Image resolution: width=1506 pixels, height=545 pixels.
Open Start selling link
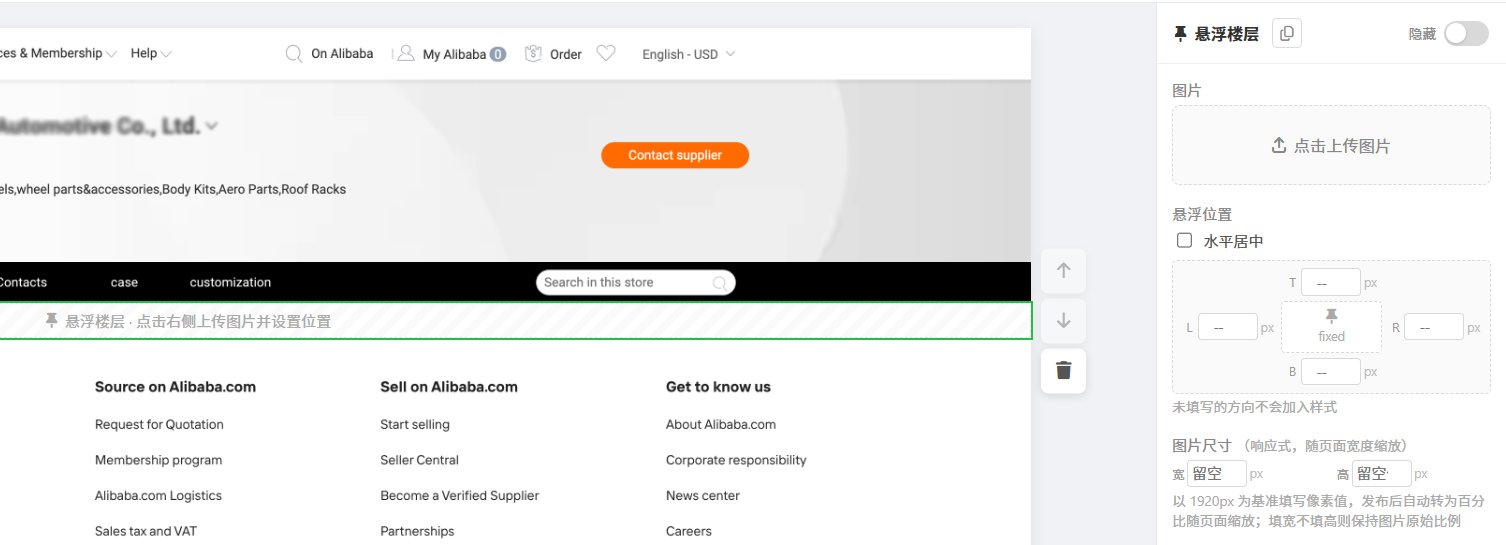(415, 424)
